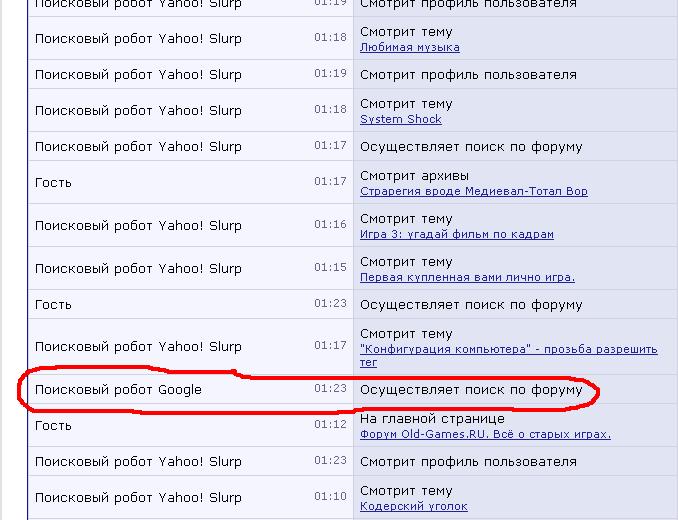This screenshot has width=678, height=520.
Task: Click the 01:16 timestamp
Action: point(330,225)
